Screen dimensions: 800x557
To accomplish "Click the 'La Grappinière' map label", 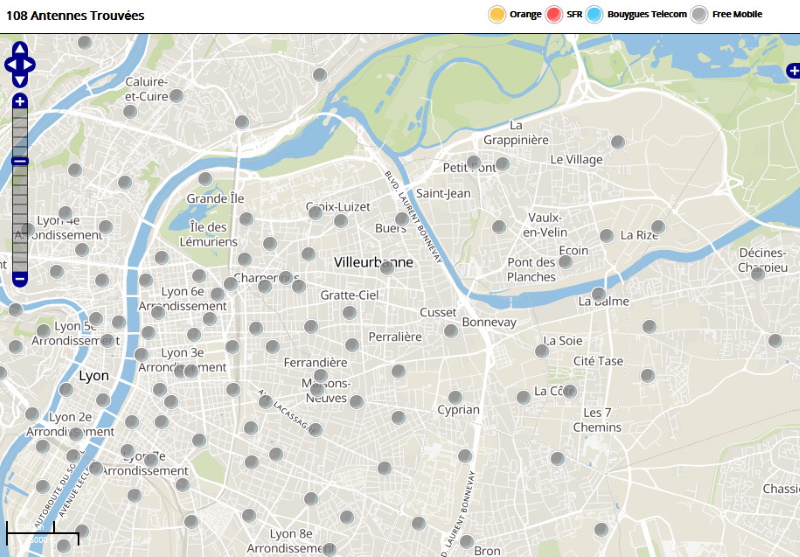I will point(516,133).
